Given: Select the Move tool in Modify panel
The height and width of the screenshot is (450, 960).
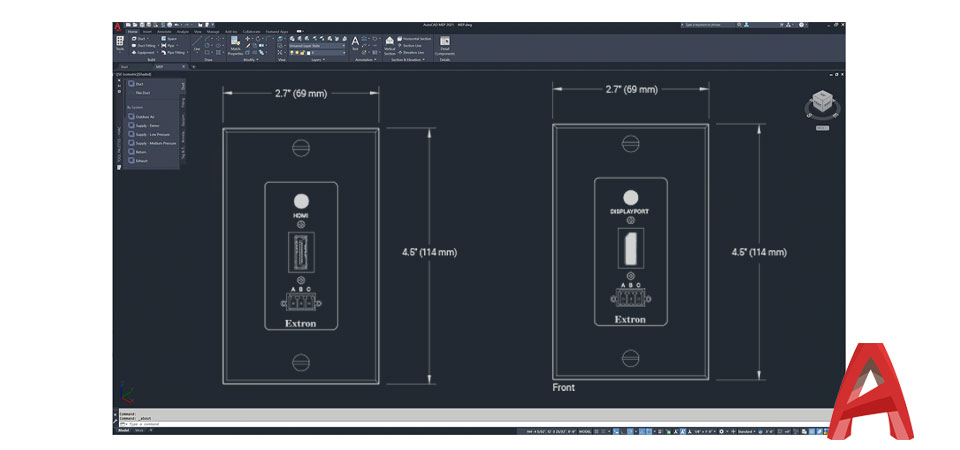Looking at the screenshot, I should pos(247,39).
